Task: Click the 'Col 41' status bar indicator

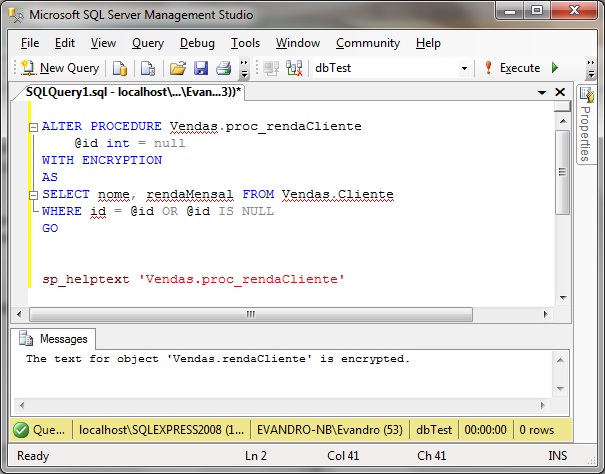Action: pos(343,456)
